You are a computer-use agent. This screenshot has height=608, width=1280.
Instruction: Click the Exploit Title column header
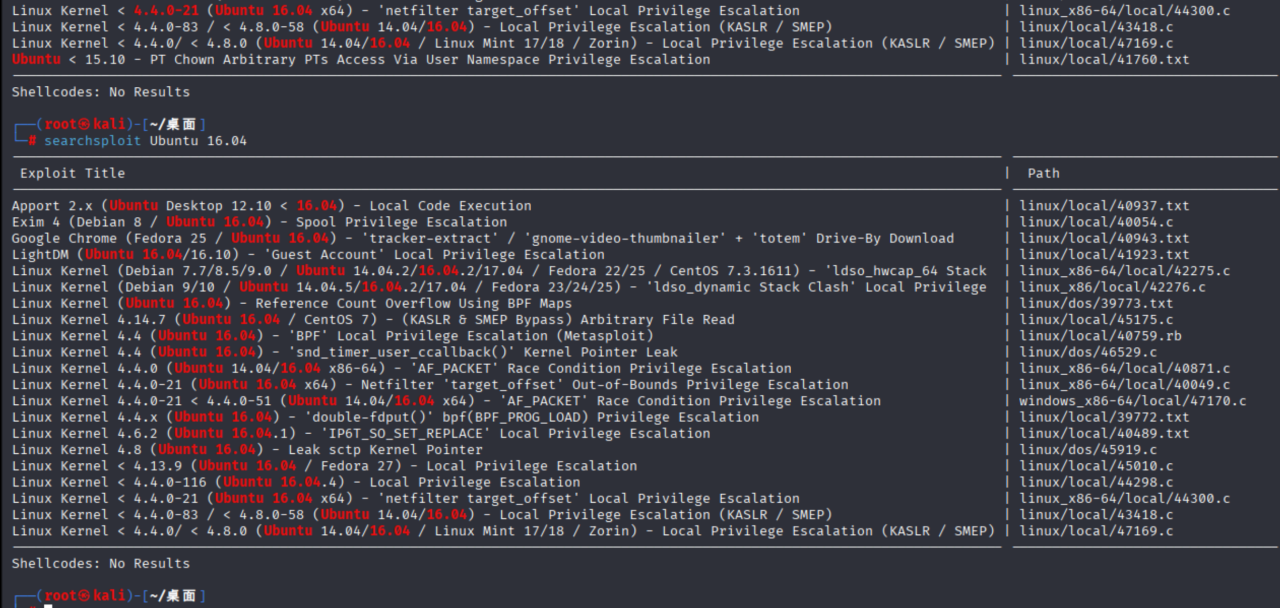[72, 173]
